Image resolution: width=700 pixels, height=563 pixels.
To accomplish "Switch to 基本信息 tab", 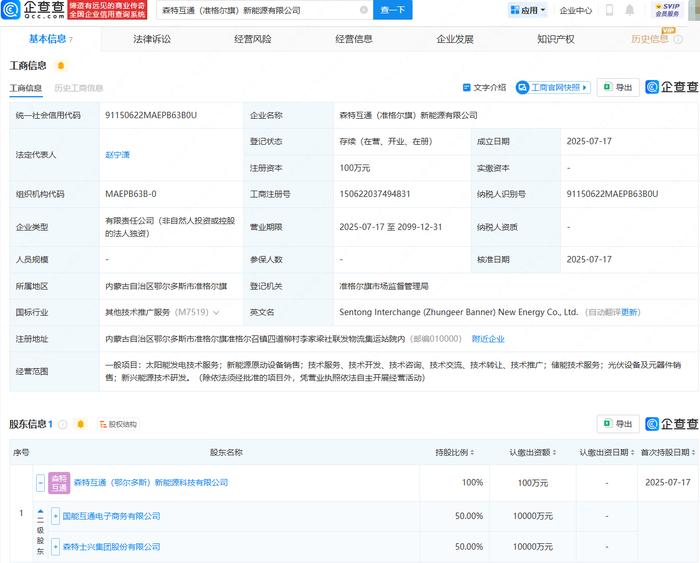I will pos(50,39).
